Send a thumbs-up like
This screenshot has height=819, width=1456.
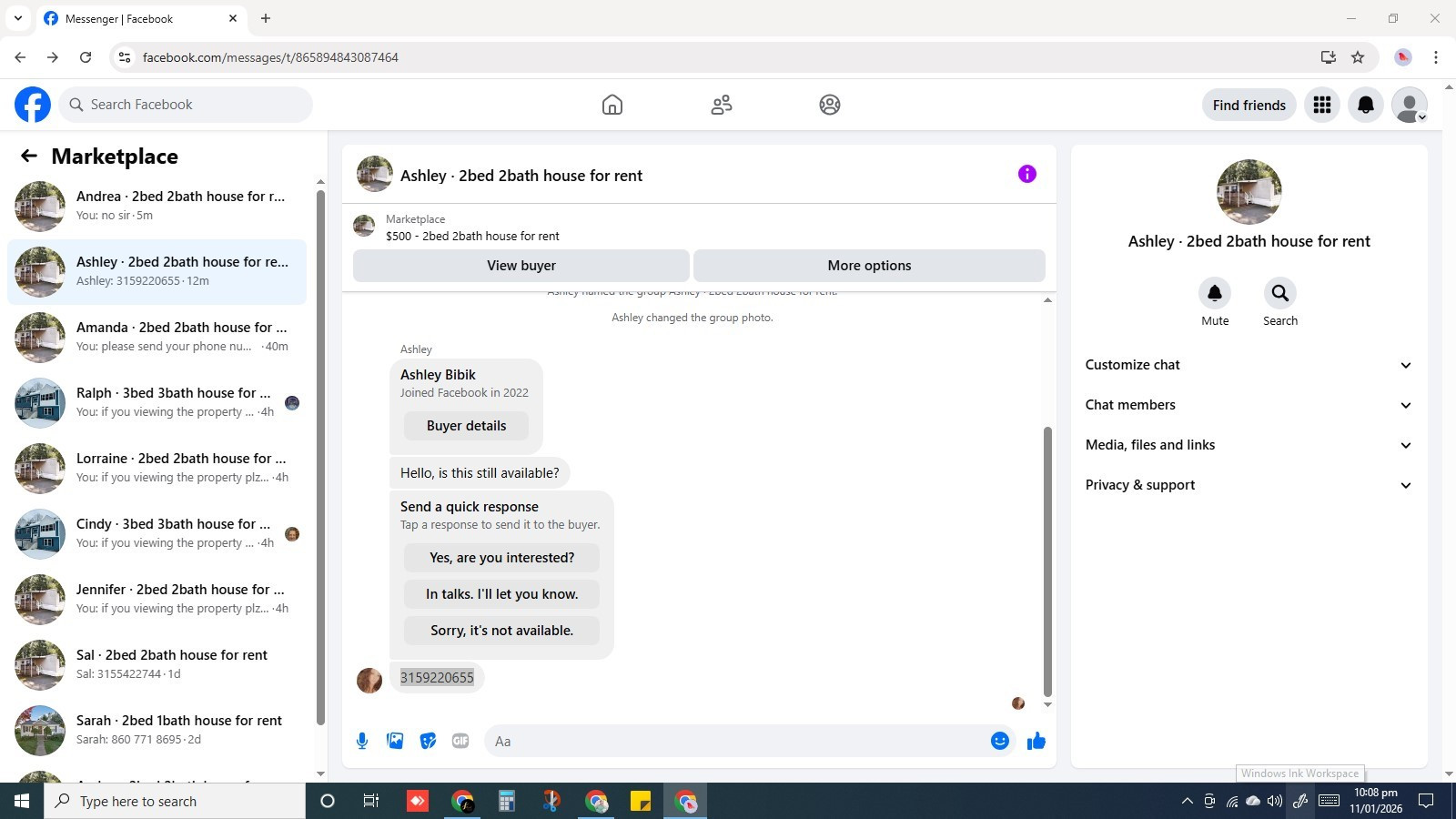[1036, 741]
